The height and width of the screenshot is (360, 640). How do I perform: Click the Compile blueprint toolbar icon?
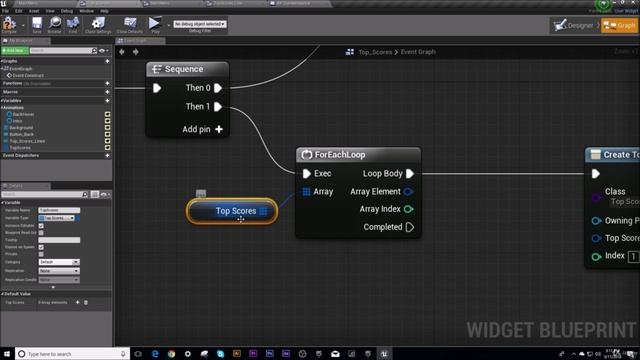(x=9, y=24)
